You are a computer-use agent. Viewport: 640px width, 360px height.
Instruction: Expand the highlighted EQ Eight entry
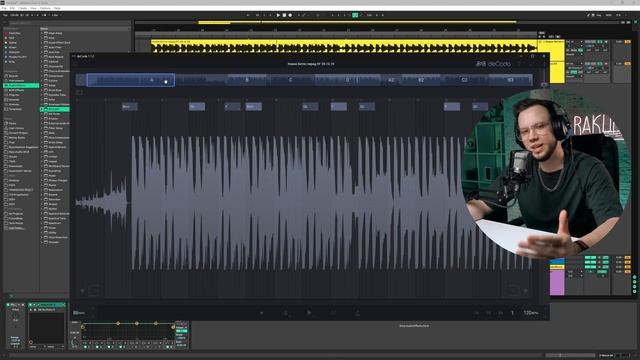point(42,109)
